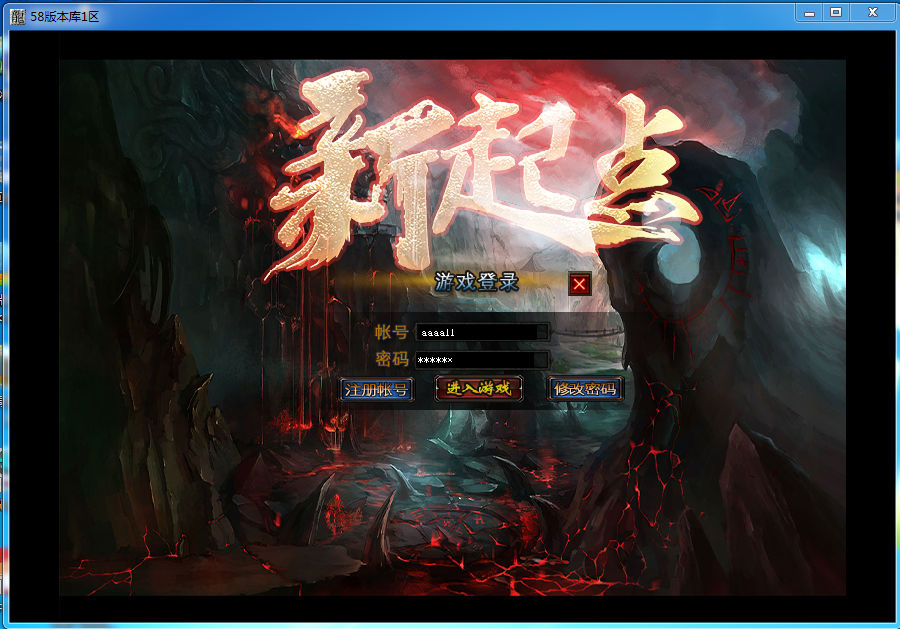
Task: Minimize the 58版本库1区 window
Action: [x=810, y=13]
